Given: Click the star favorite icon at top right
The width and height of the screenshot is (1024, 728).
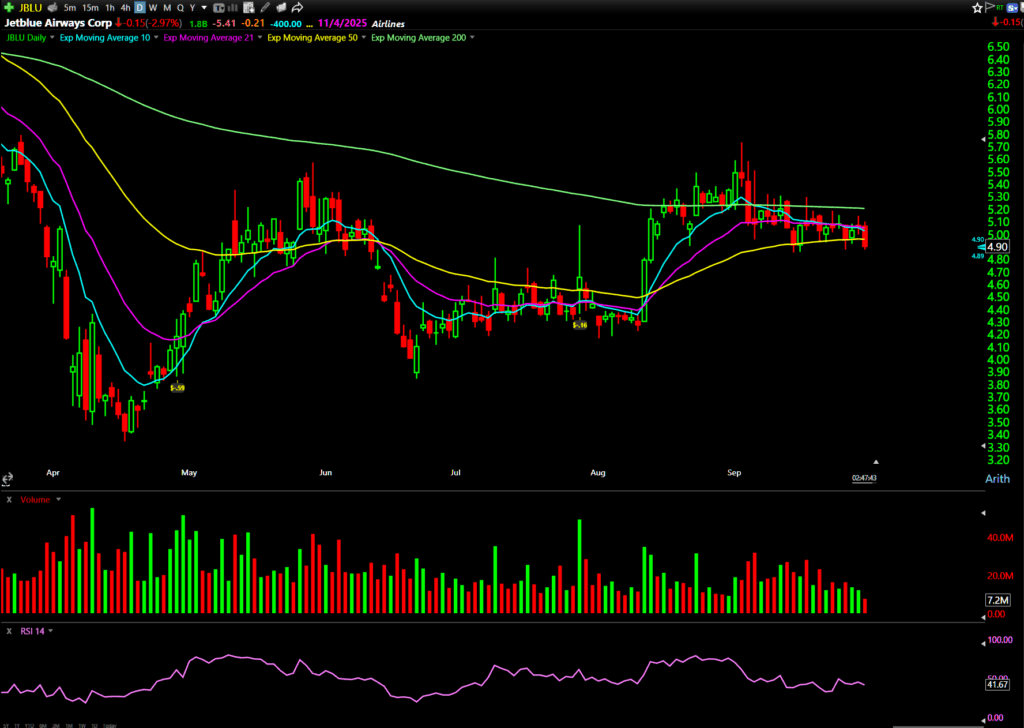Looking at the screenshot, I should click(977, 7).
